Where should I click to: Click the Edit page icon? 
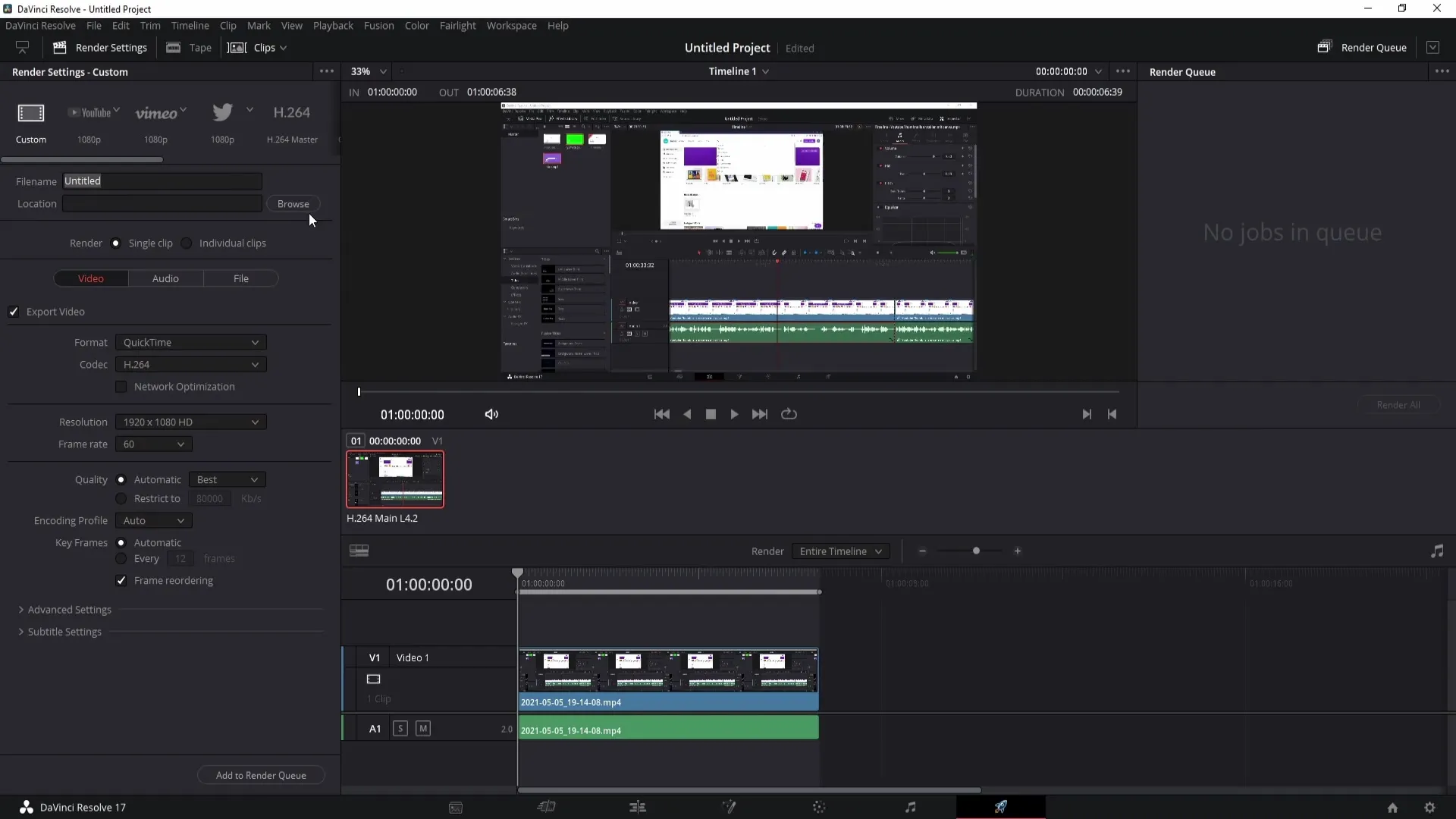[x=636, y=807]
